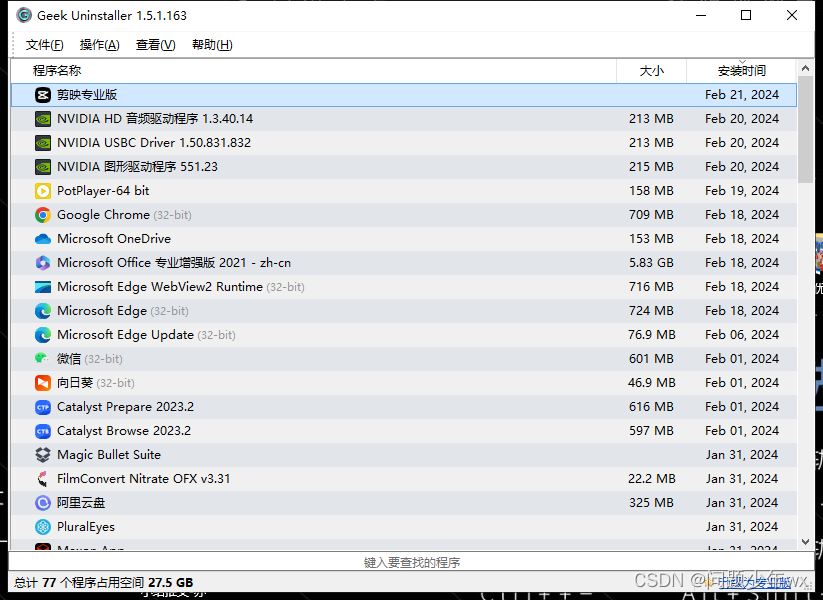Click the 剪映专业版 app icon
823x600 pixels.
(x=43, y=95)
